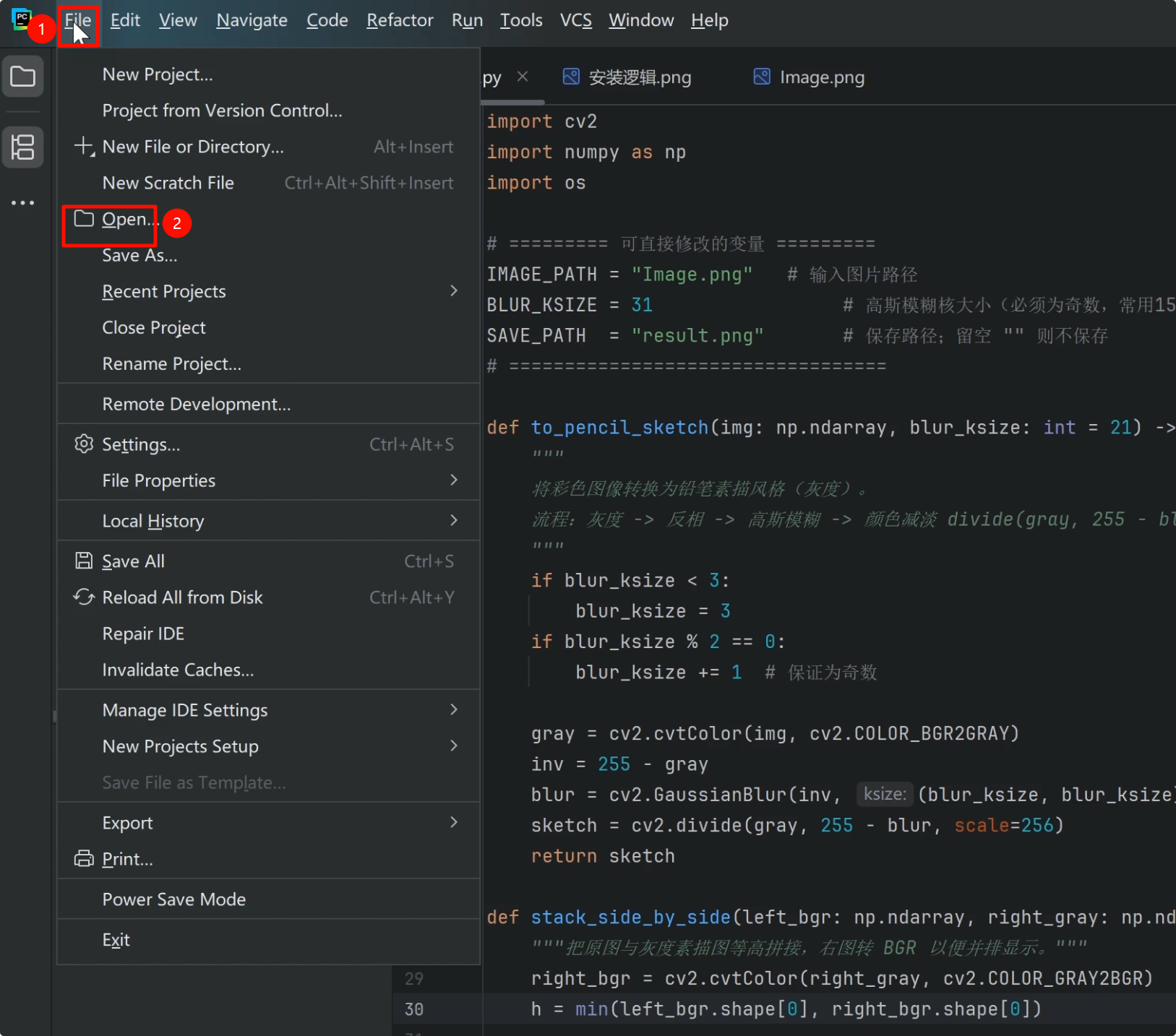Switch to the Image.png tab
1176x1036 pixels.
tap(810, 77)
